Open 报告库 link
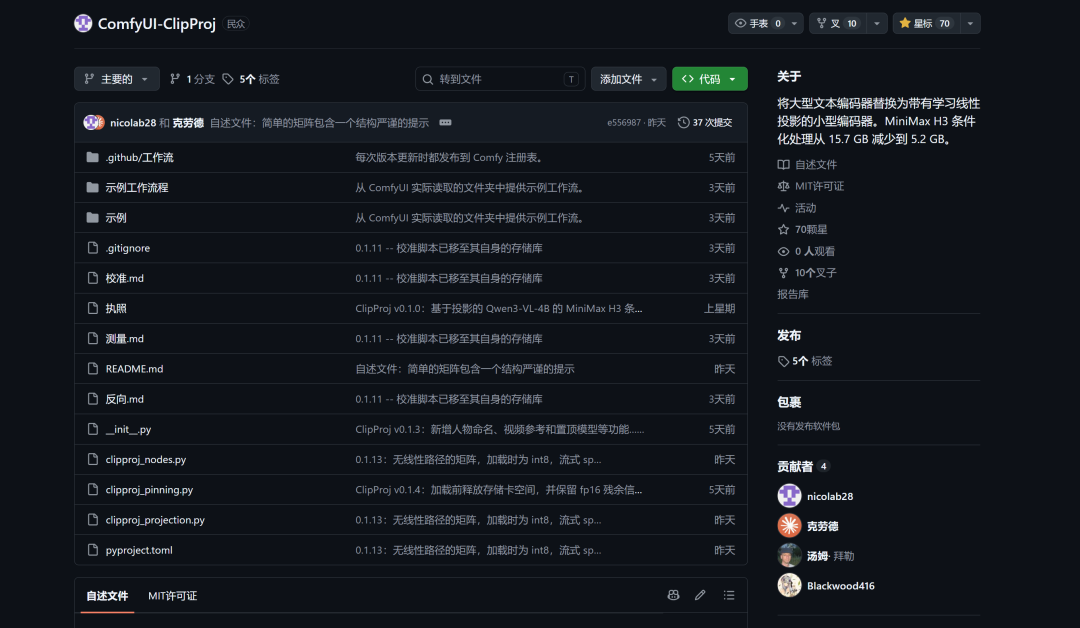1080x628 pixels. tap(793, 294)
